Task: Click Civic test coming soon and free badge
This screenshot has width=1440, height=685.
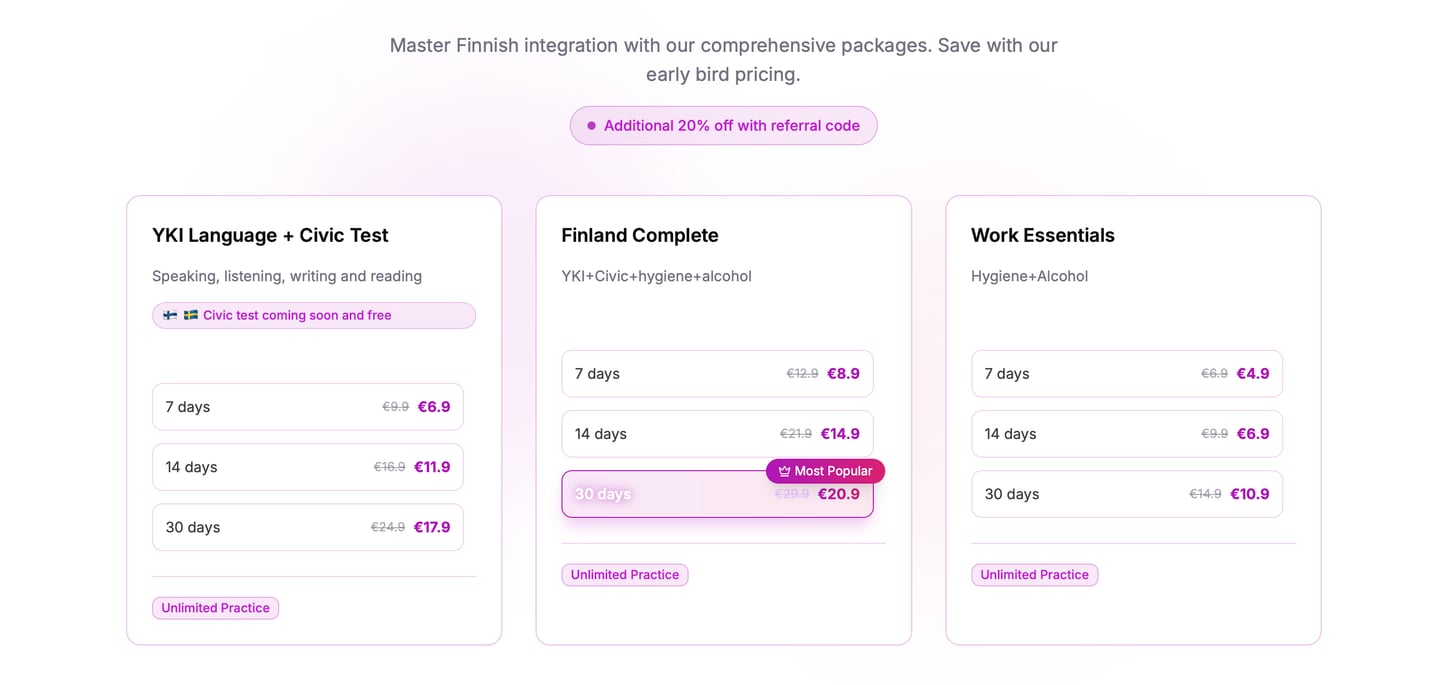Action: [x=313, y=315]
